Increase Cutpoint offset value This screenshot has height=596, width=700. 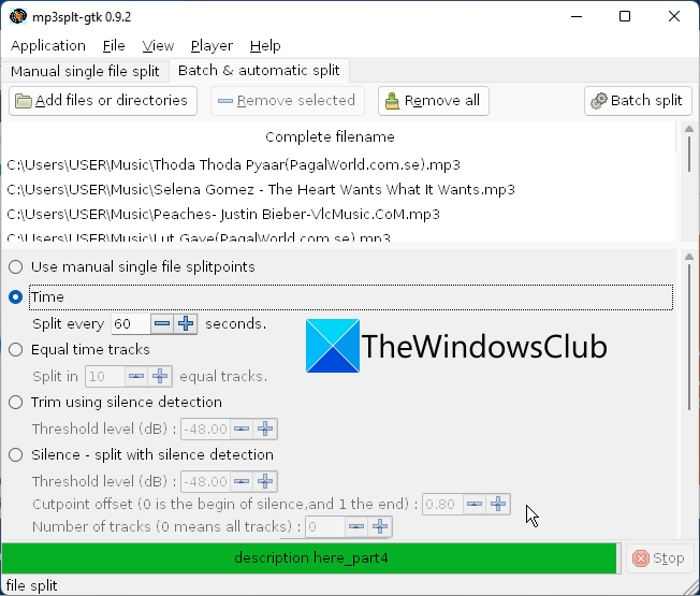point(498,504)
